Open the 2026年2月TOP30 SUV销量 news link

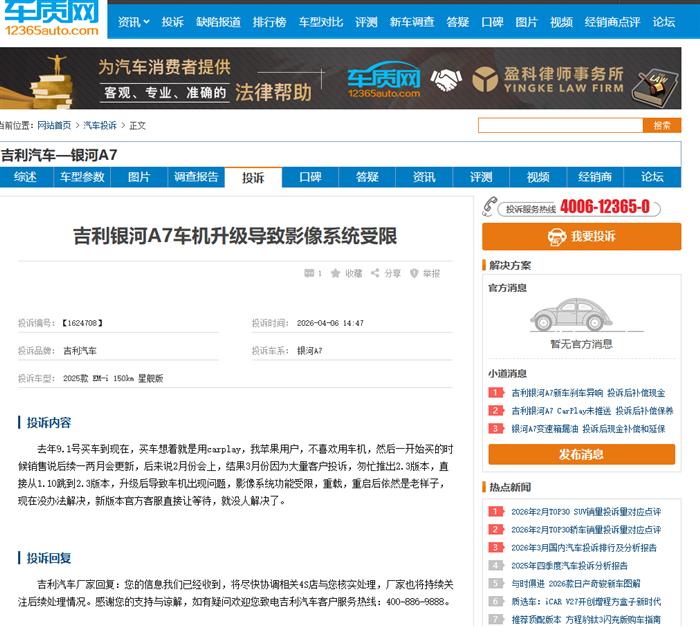click(x=585, y=512)
